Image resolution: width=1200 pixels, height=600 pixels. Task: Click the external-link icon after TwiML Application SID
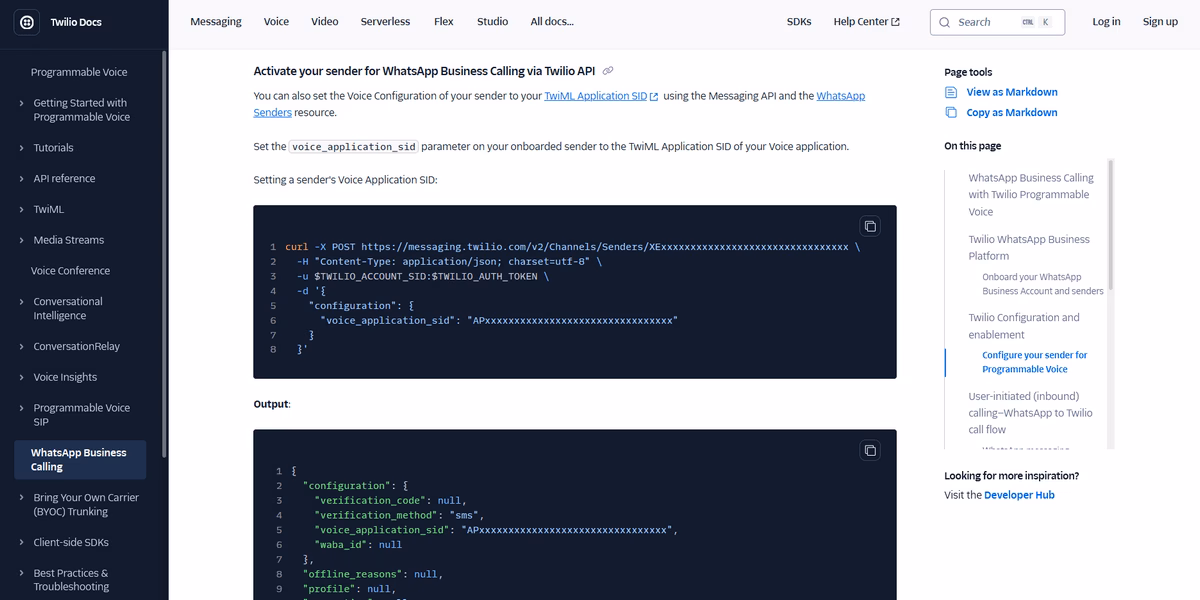coord(655,95)
